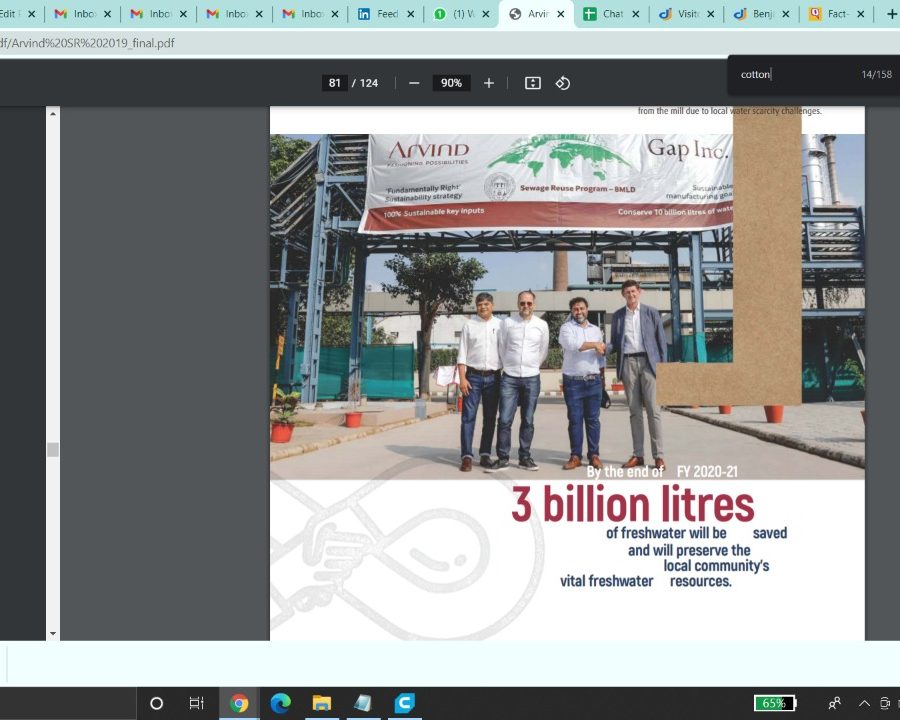Click the 90% zoom level field

pos(451,83)
